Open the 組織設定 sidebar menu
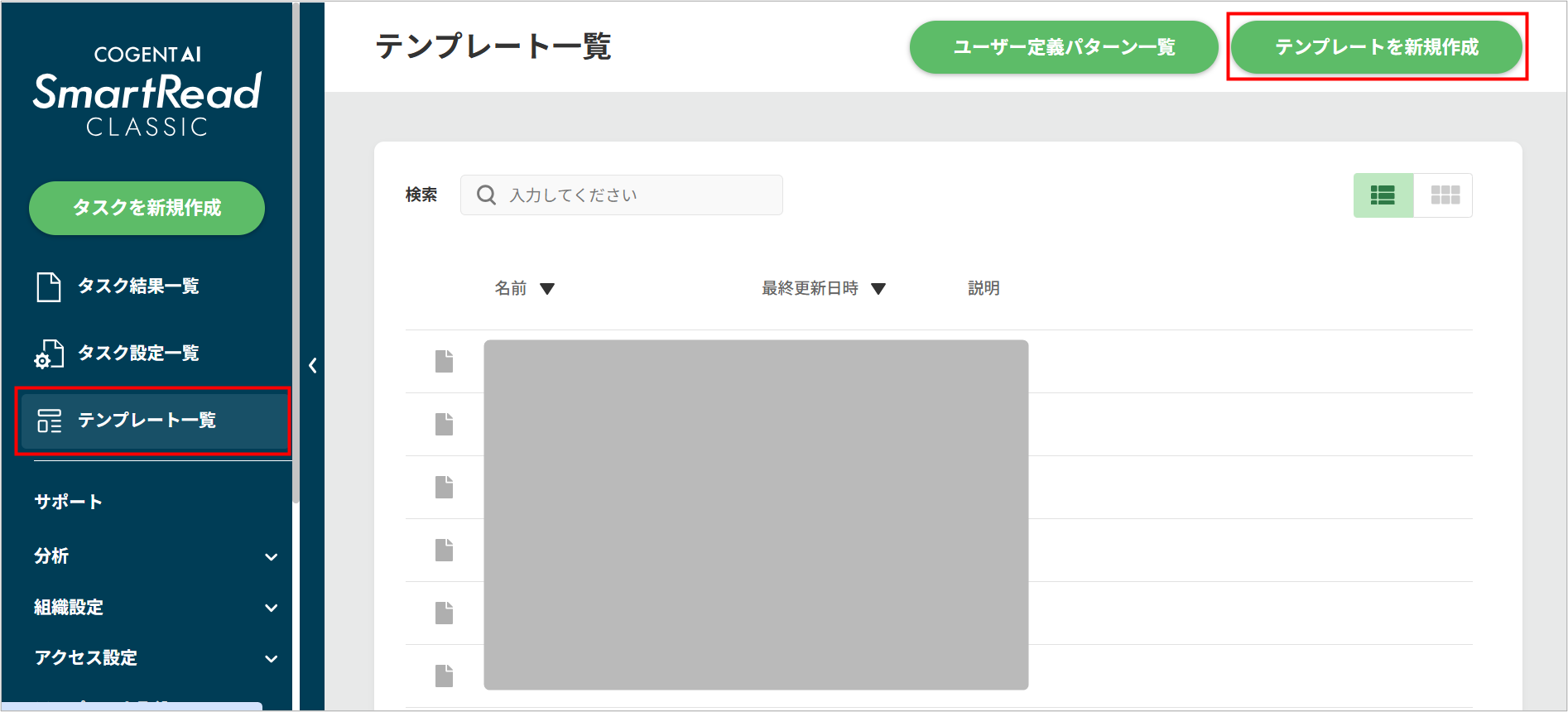Viewport: 1568px width, 712px height. pos(69,607)
